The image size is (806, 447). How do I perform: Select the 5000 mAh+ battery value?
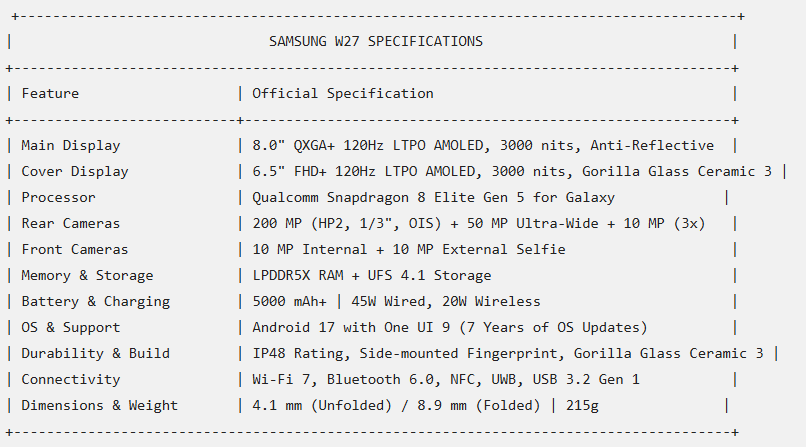289,302
